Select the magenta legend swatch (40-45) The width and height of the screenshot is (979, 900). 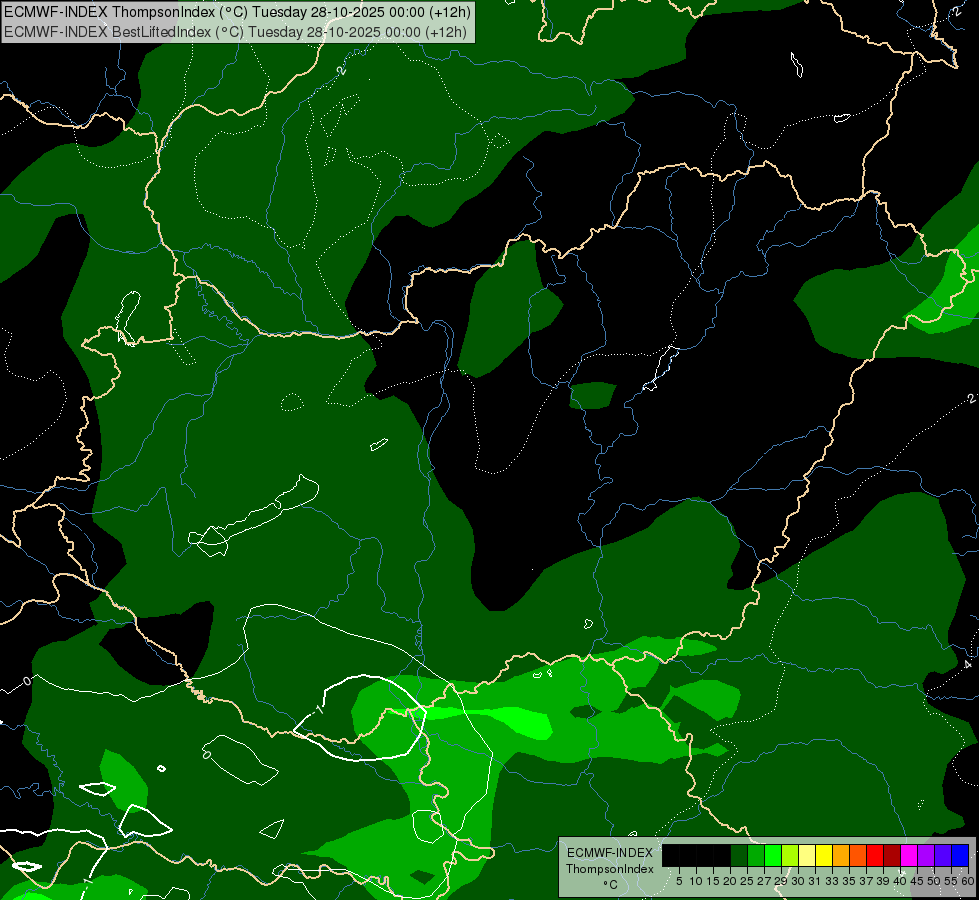click(909, 855)
